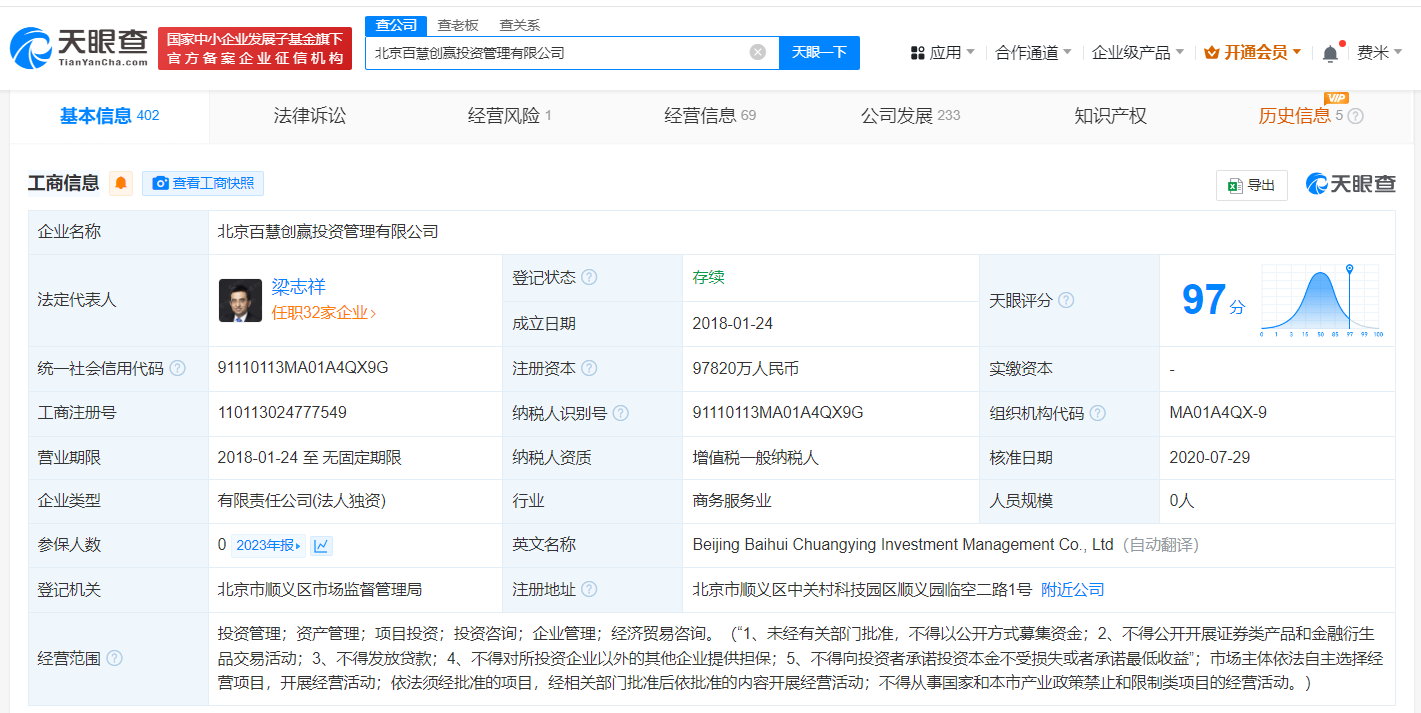Open the 梁志祥 legal representative link
Screen dimensions: 1421x713
pos(298,287)
